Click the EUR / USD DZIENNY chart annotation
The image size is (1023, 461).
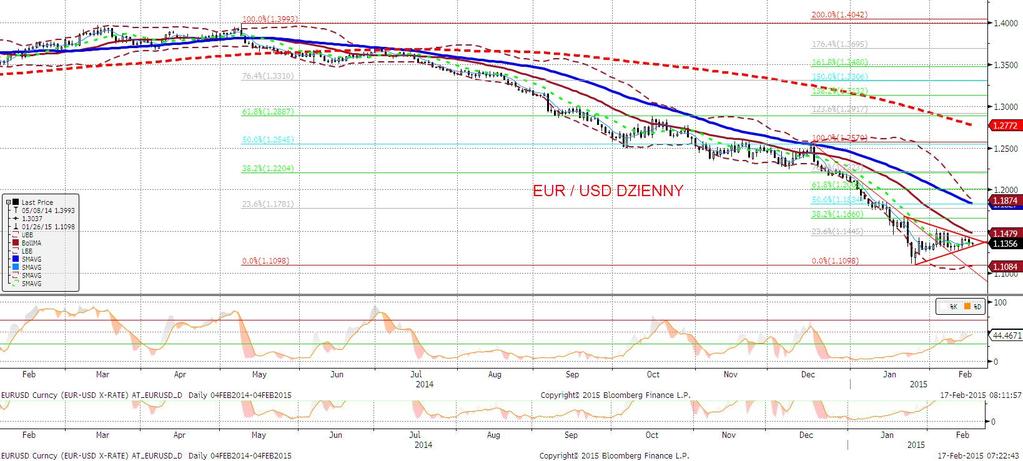[x=608, y=191]
